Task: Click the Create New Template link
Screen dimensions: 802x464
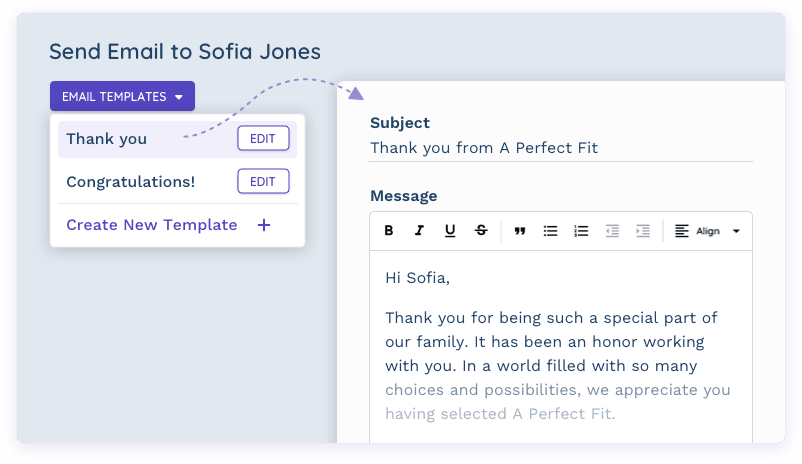Action: tap(152, 225)
